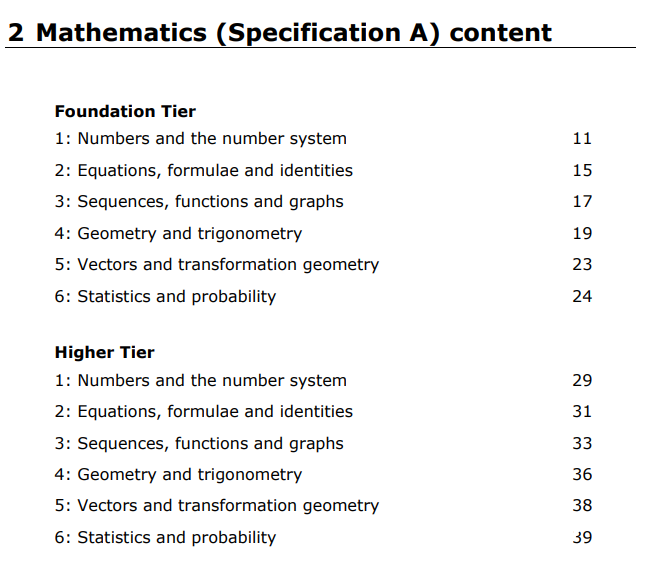Click the 'Higher Tier' section heading
Viewport: 662px width, 565px height.
tap(104, 353)
